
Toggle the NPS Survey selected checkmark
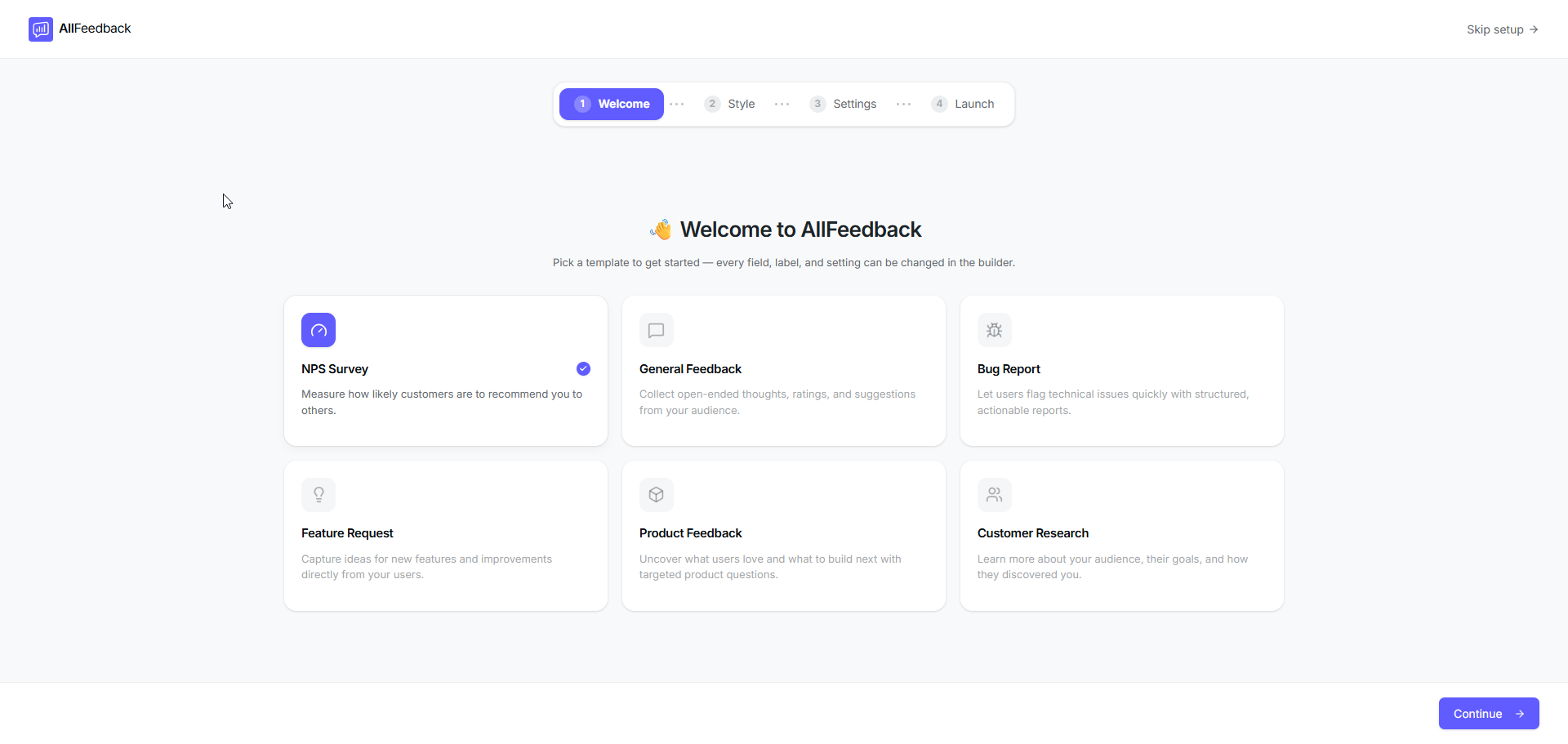[x=583, y=368]
